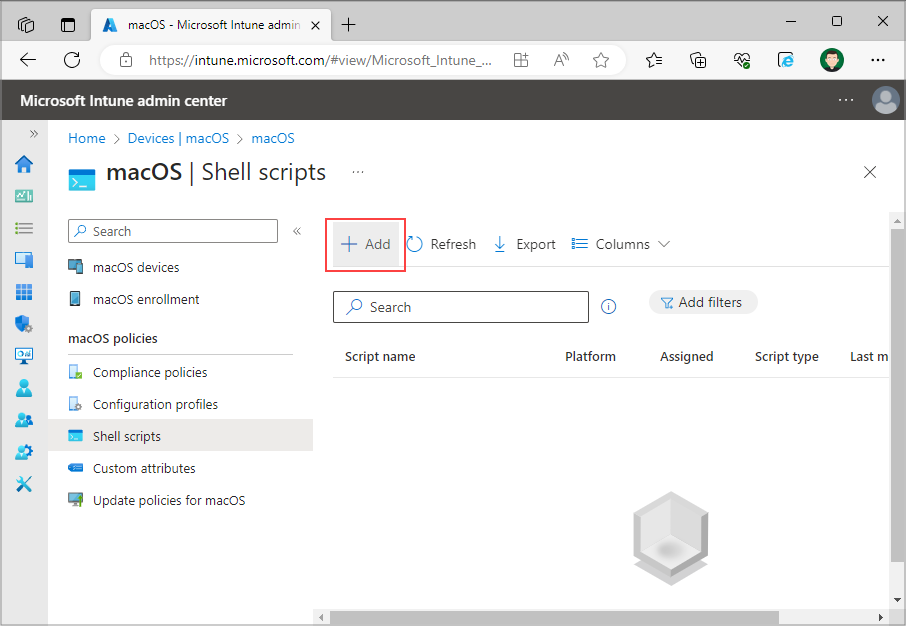Click the macOS breadcrumb link
This screenshot has height=626, width=906.
point(273,138)
